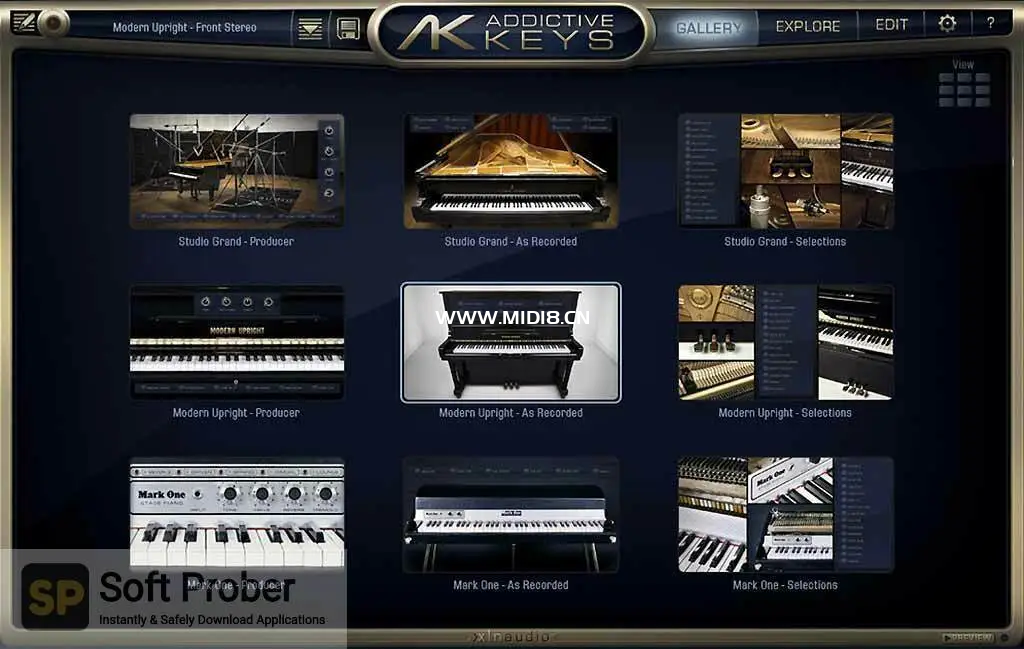Open settings via the gear icon

tap(947, 24)
